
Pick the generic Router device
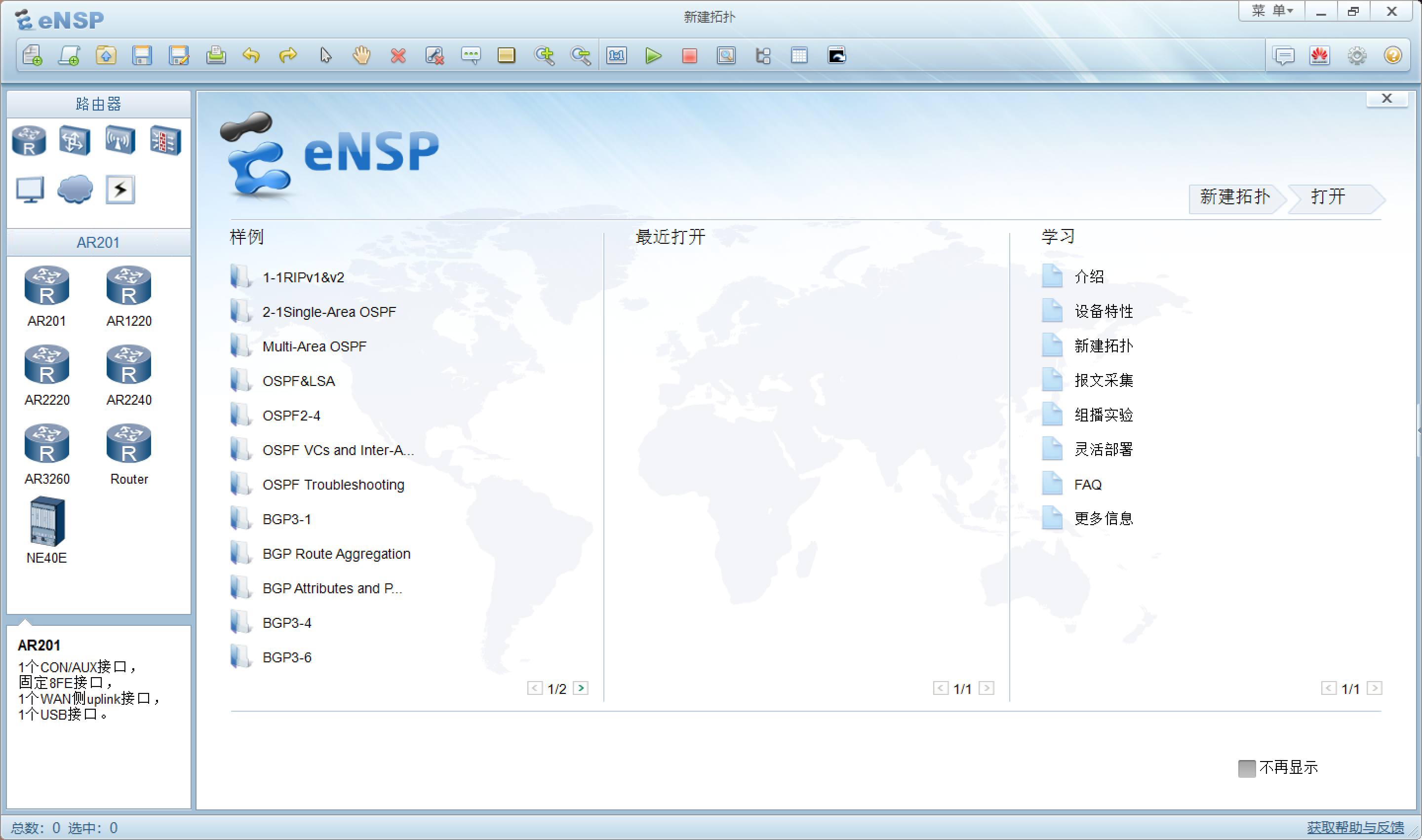(128, 455)
